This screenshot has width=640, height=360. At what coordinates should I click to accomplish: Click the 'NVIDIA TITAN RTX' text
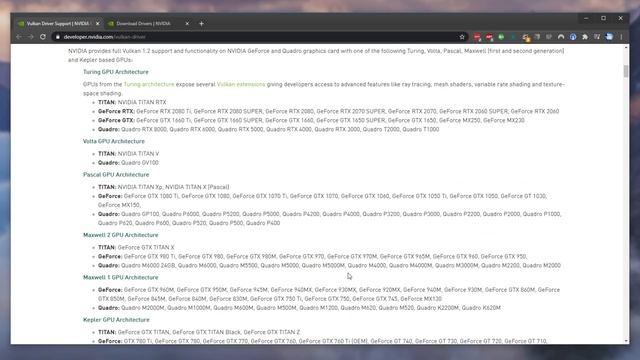pos(142,102)
